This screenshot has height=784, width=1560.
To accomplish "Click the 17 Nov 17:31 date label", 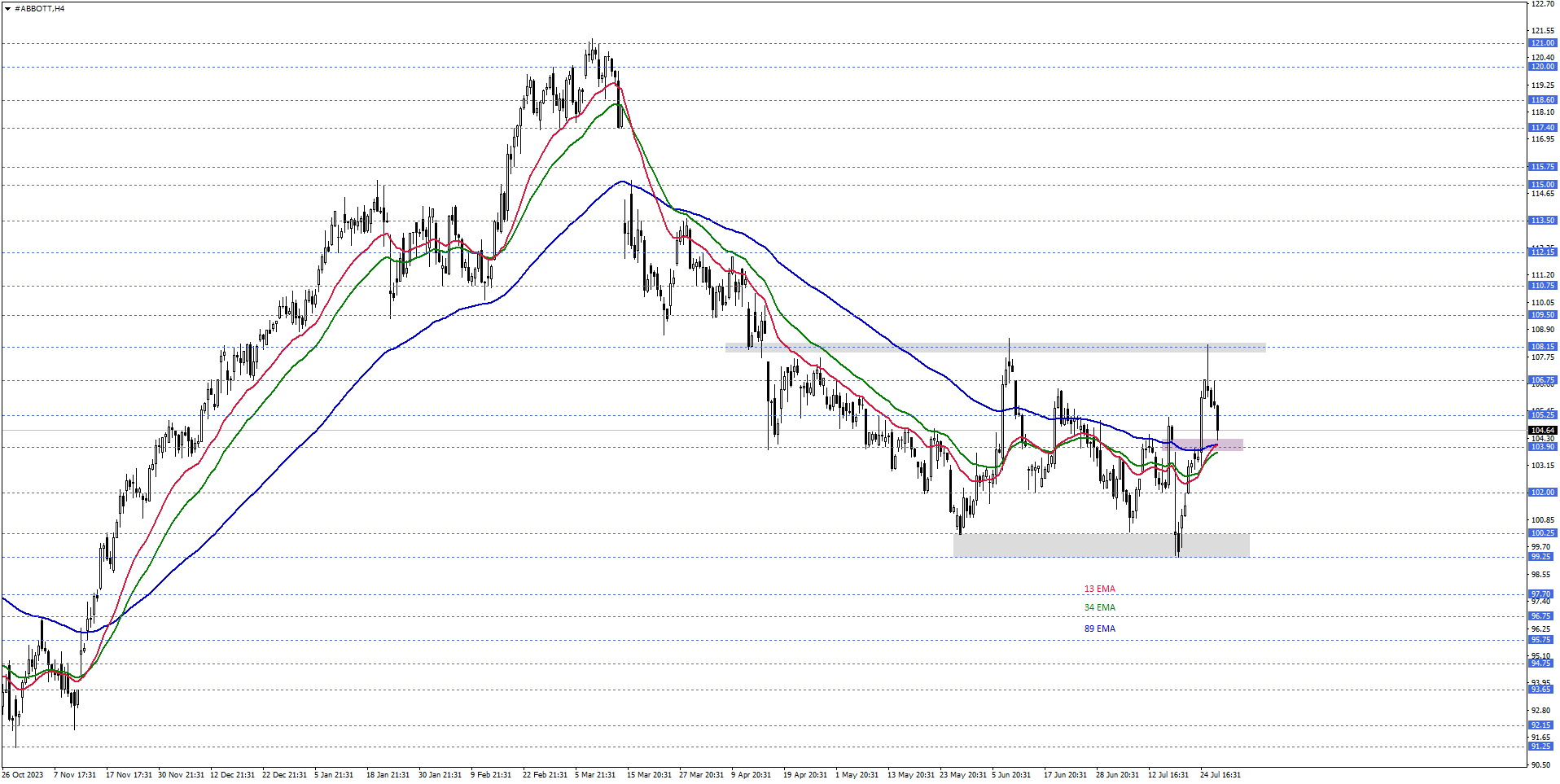I will click(x=129, y=774).
